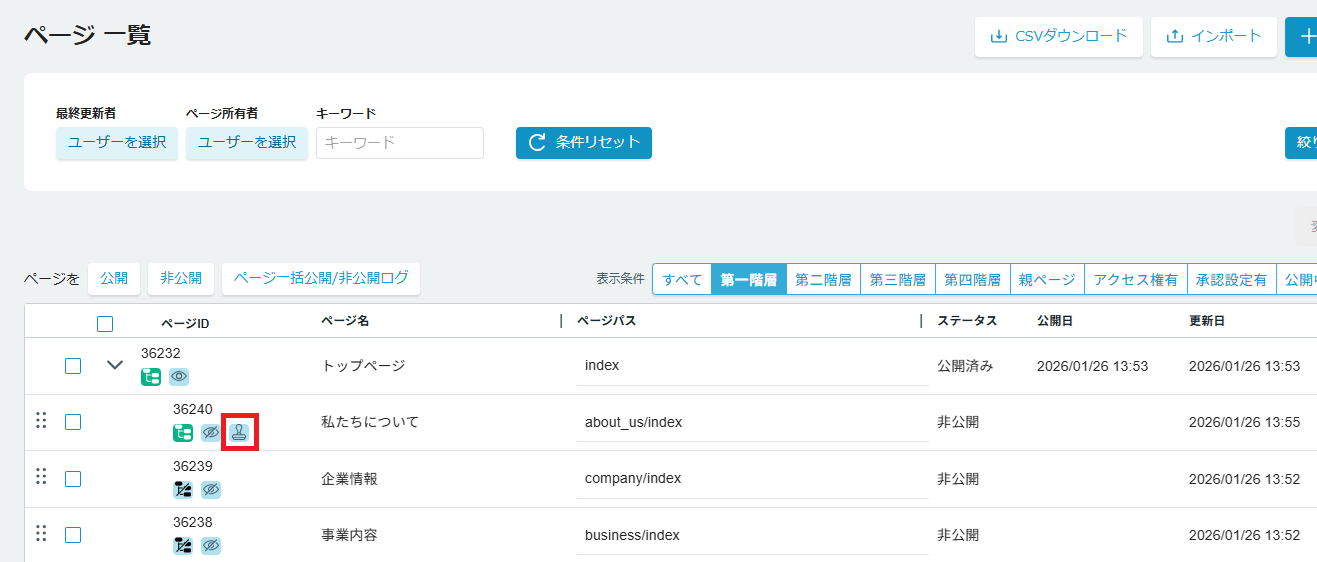Check the select-all checkbox in the table header
The image size is (1317, 562).
105,323
